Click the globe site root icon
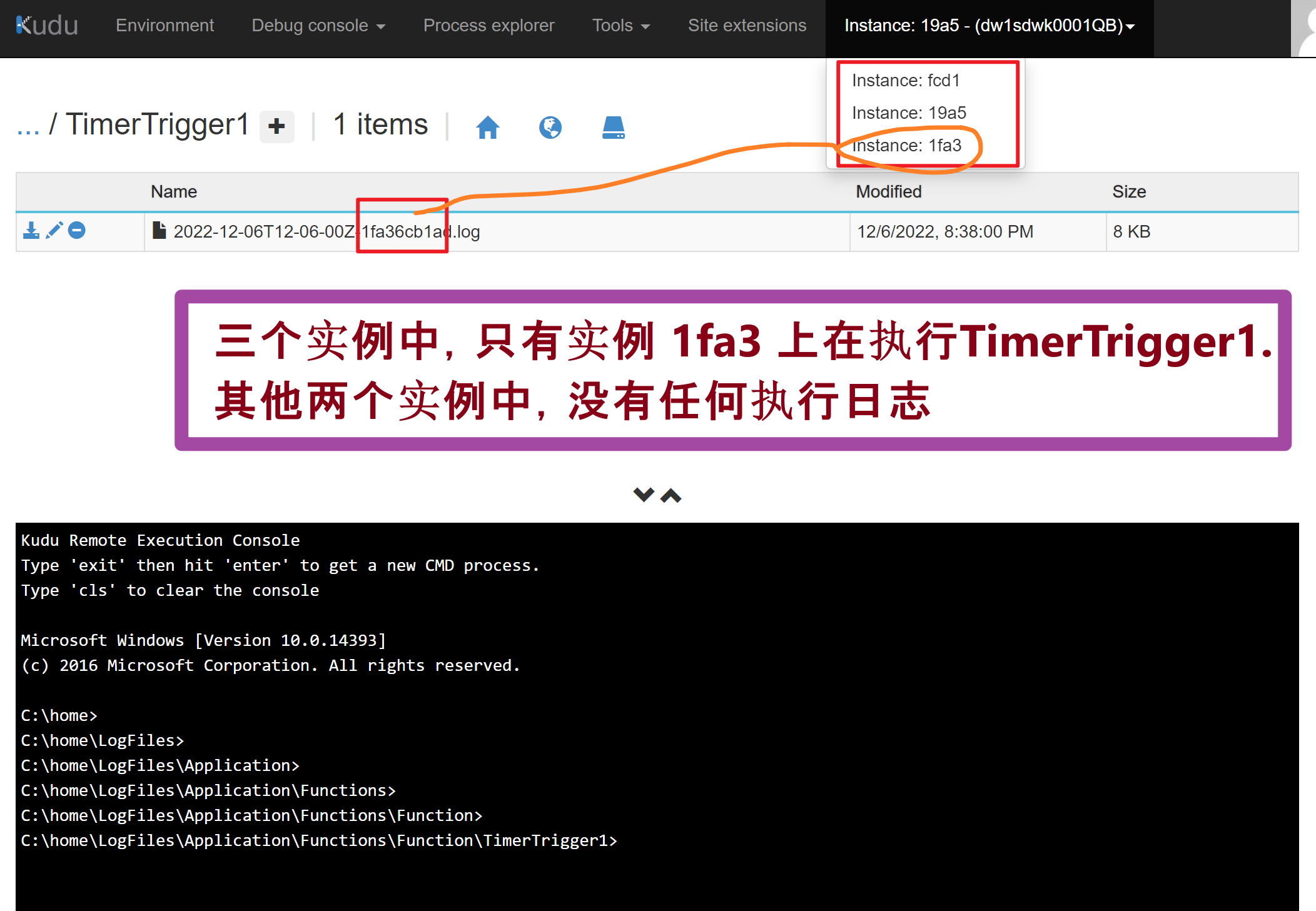The width and height of the screenshot is (1316, 911). pyautogui.click(x=550, y=128)
